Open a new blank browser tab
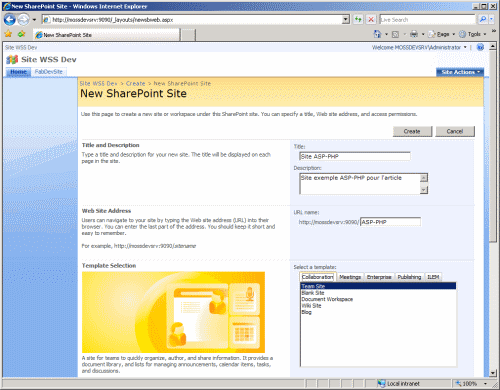 188,35
